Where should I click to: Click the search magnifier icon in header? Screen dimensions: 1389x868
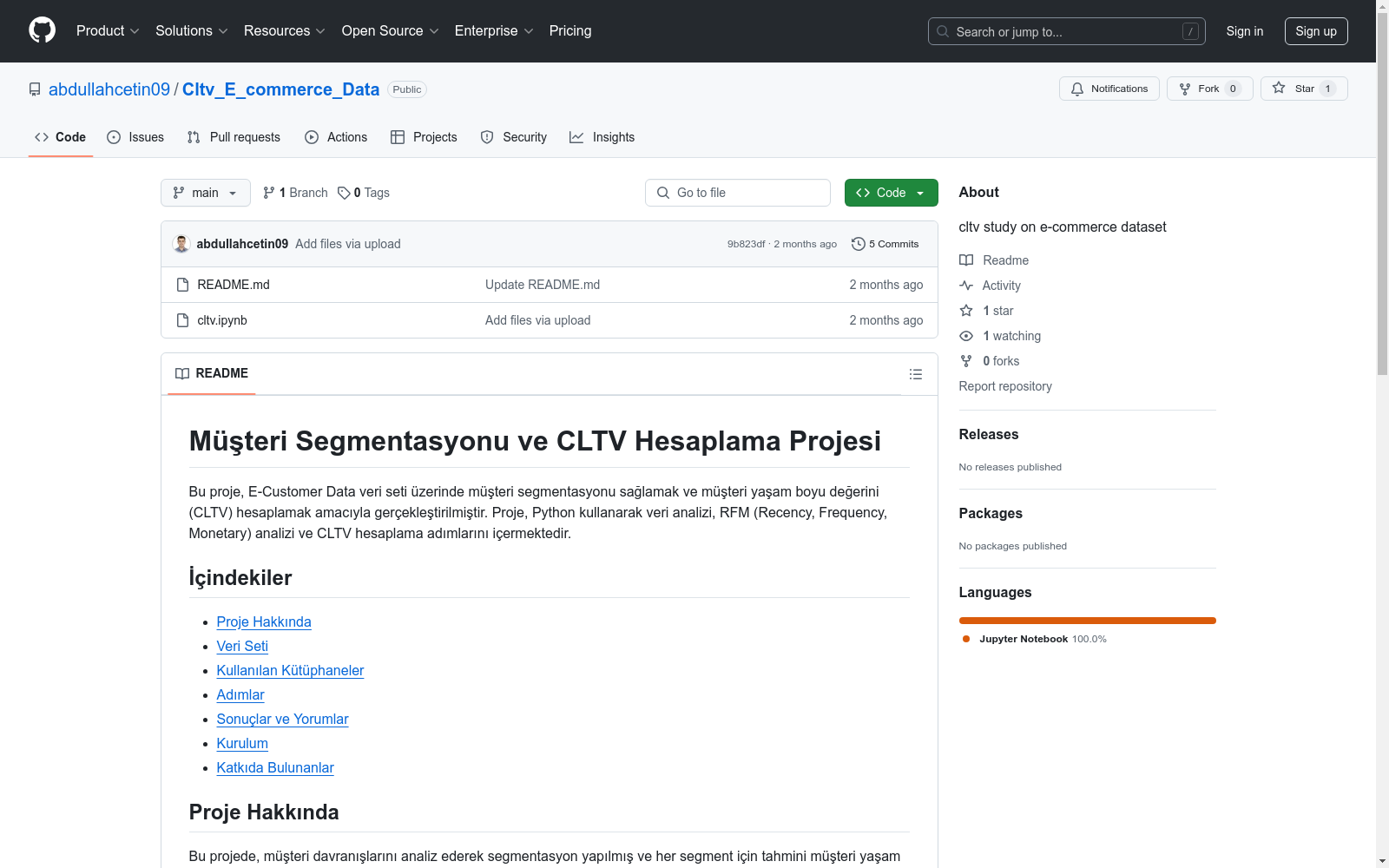943,31
